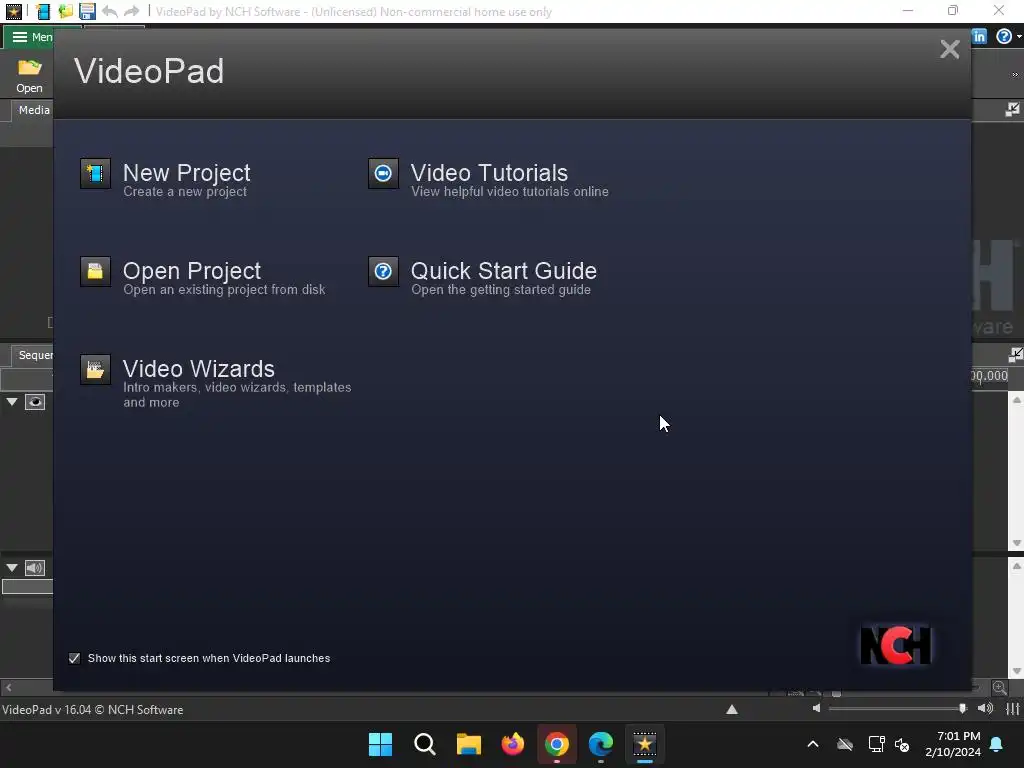The height and width of the screenshot is (768, 1024).
Task: Switch to Microsoft Edge on taskbar
Action: [601, 744]
